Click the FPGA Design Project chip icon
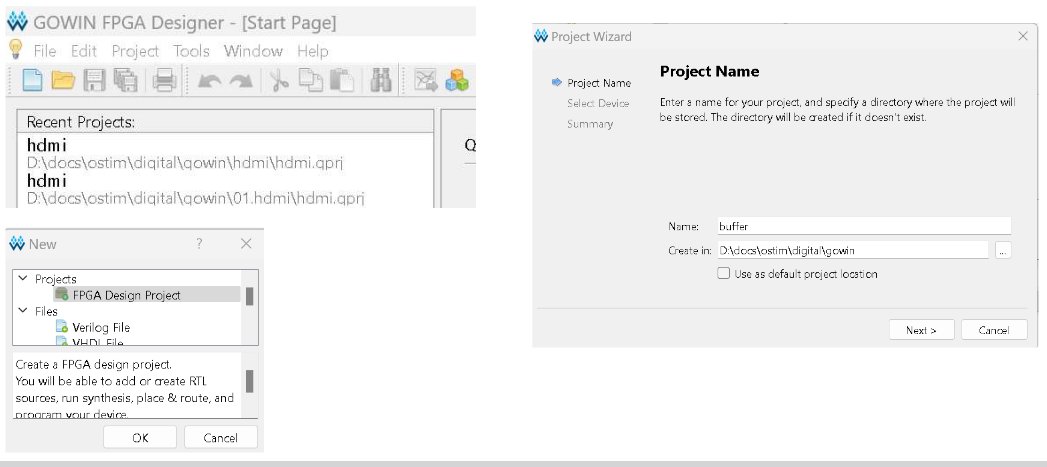1047x467 pixels. click(x=61, y=294)
